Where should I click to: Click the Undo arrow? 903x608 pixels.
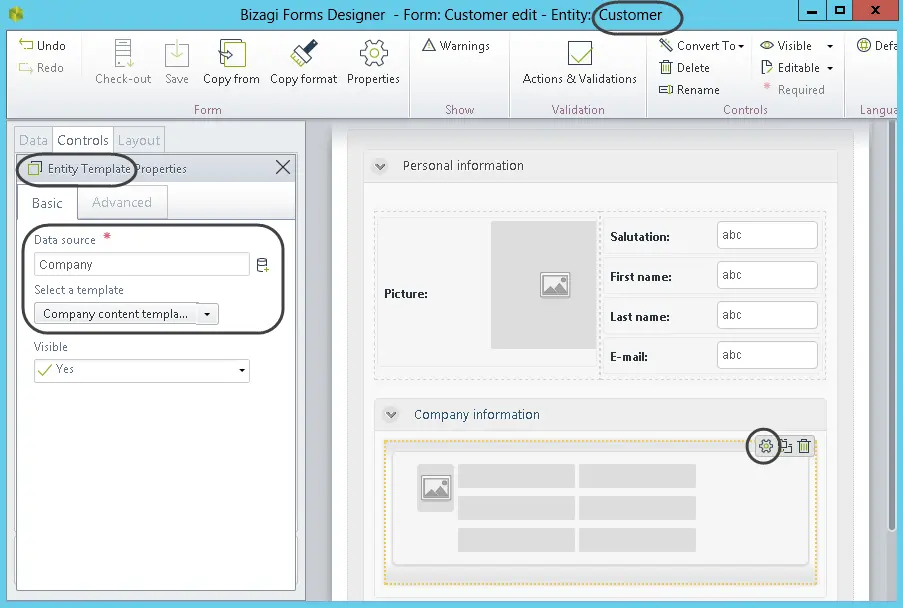(x=26, y=44)
